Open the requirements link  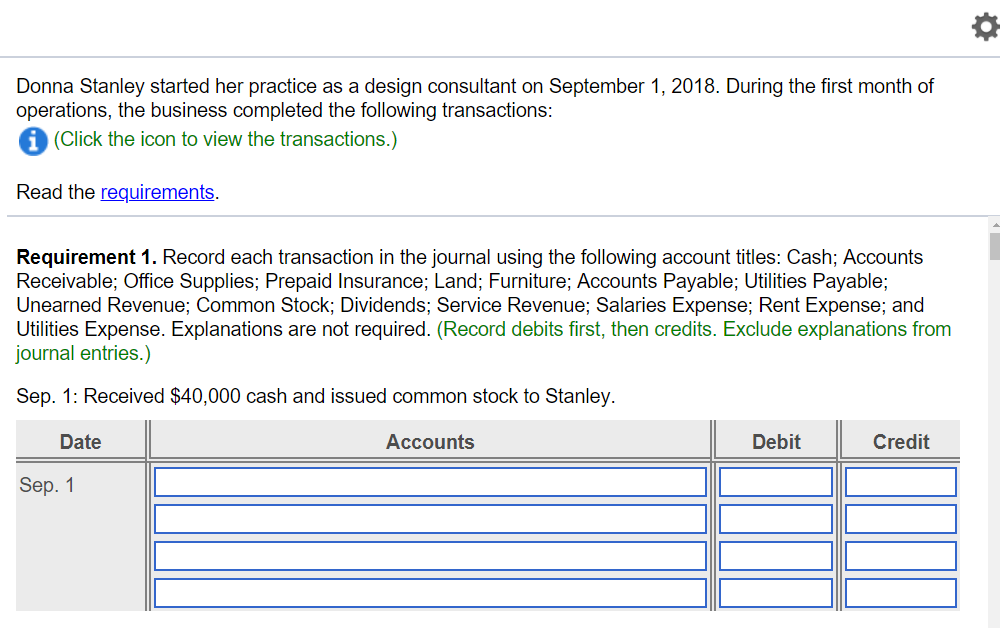point(157,192)
